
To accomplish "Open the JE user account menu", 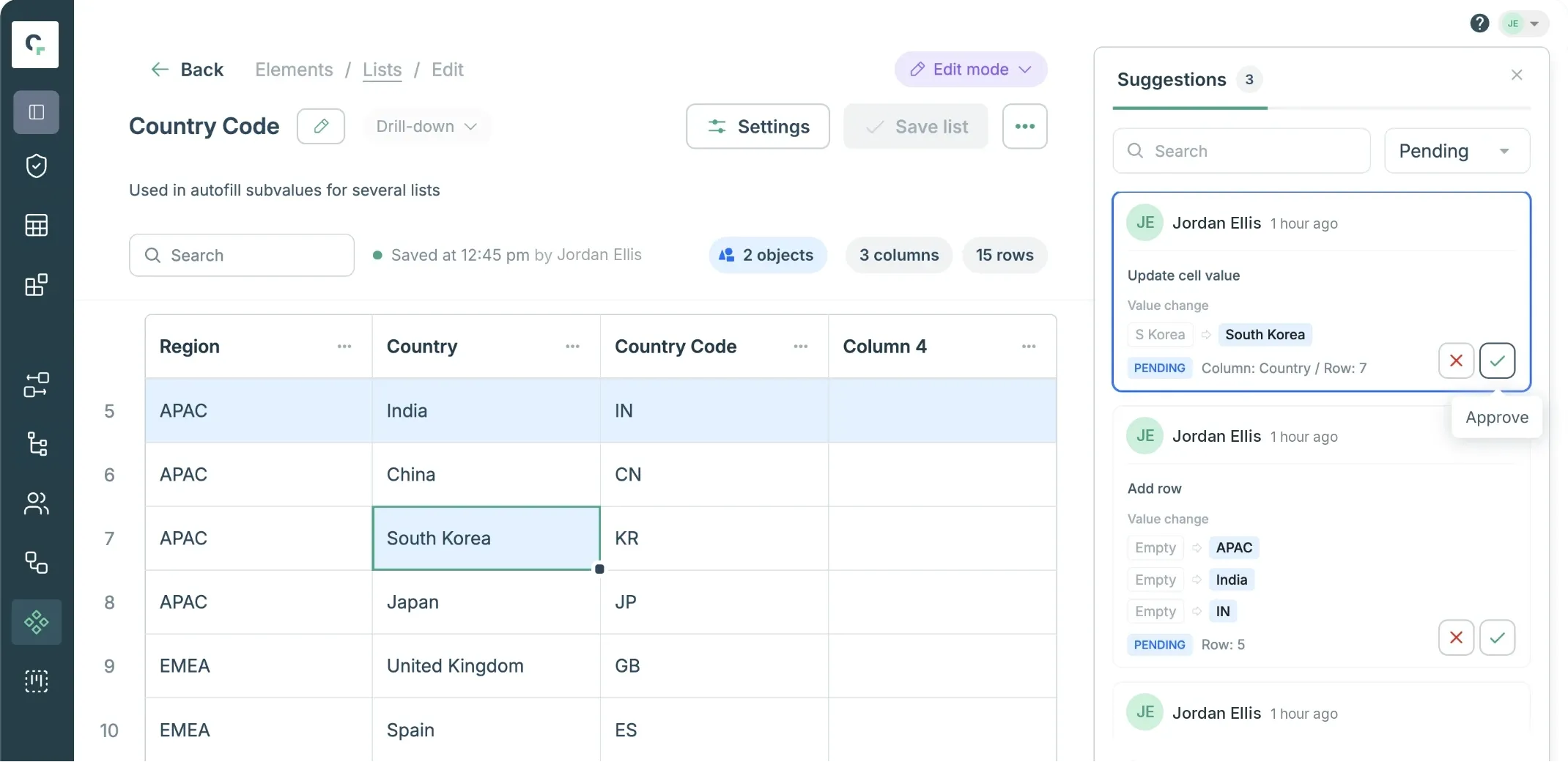I will pyautogui.click(x=1523, y=23).
